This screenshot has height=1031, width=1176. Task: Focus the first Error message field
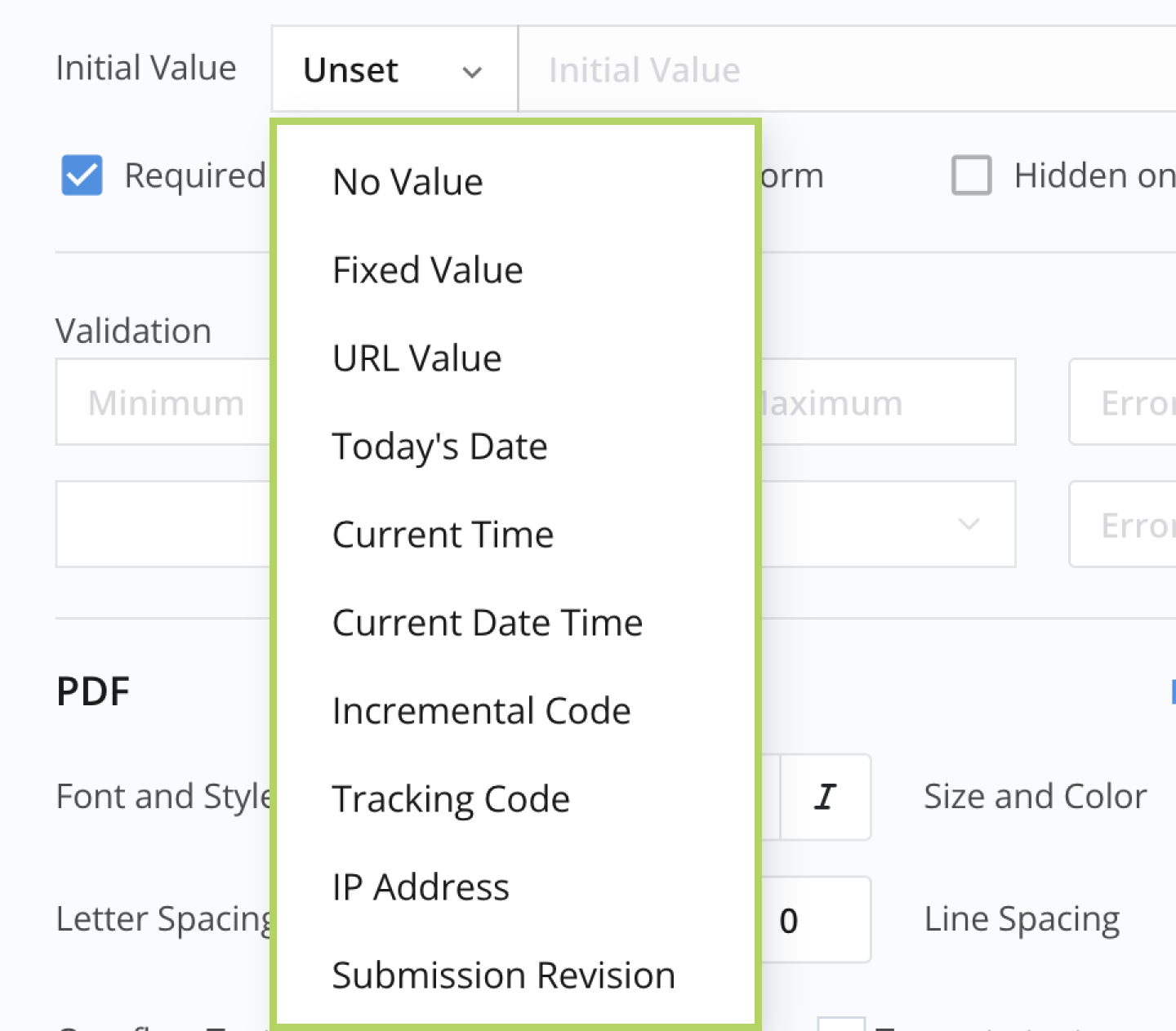click(x=1127, y=402)
